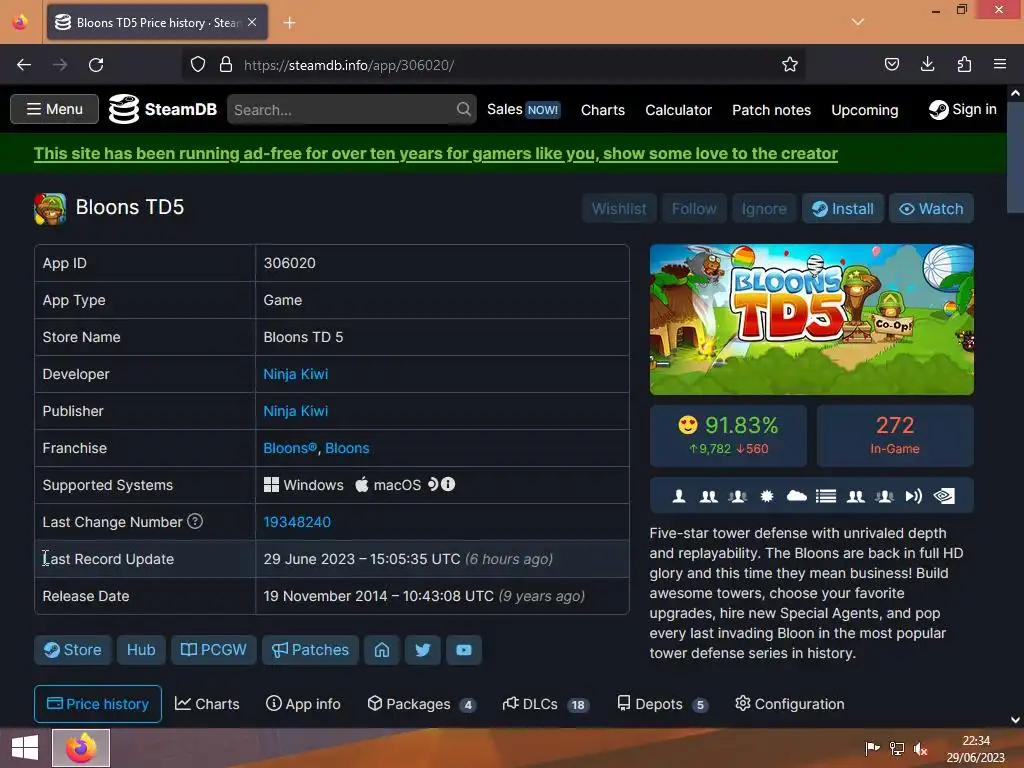Open the SteamDB Menu button
Screen dimensions: 1024x768
point(54,109)
